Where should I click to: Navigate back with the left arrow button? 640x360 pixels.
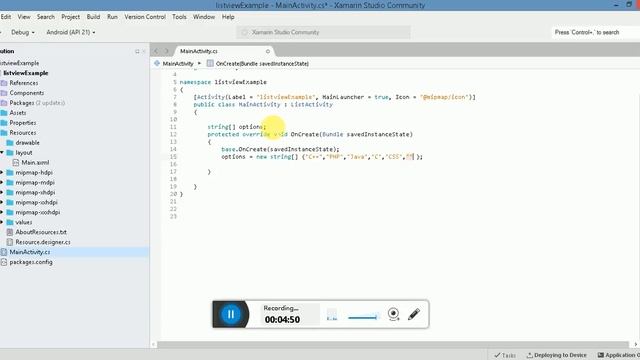[156, 51]
